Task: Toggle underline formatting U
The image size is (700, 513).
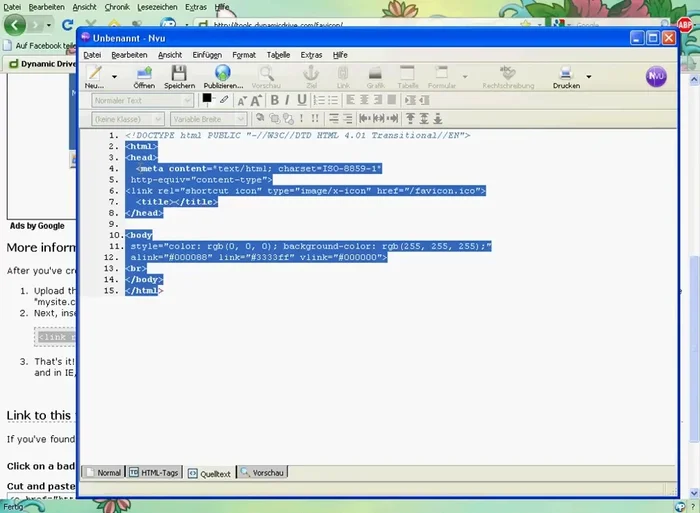Action: [302, 100]
